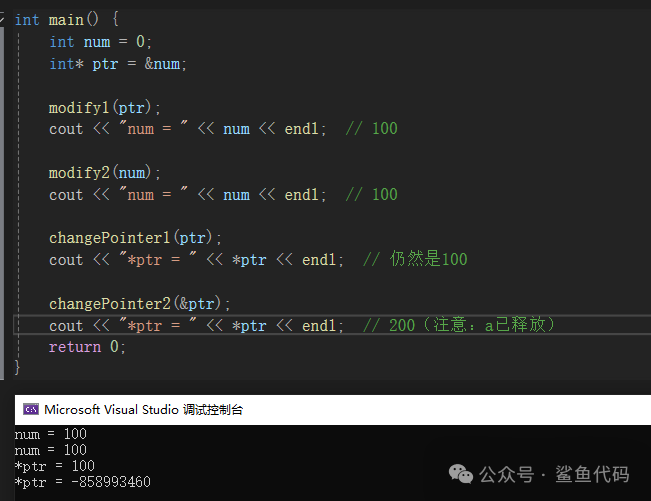Collapse the main function fold marker
651x501 pixels.
pyautogui.click(x=2, y=19)
